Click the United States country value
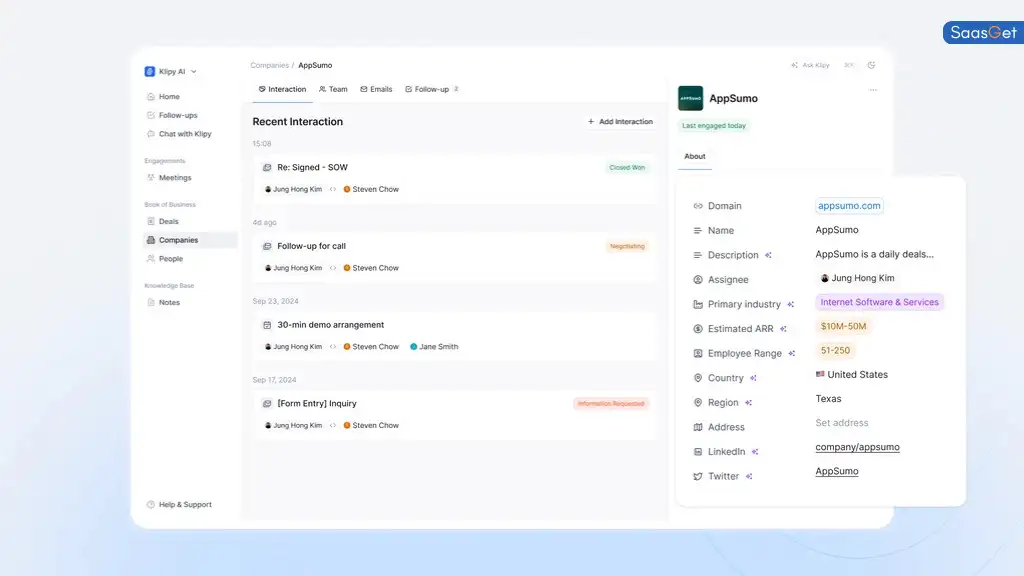Viewport: 1024px width, 576px height. click(852, 375)
